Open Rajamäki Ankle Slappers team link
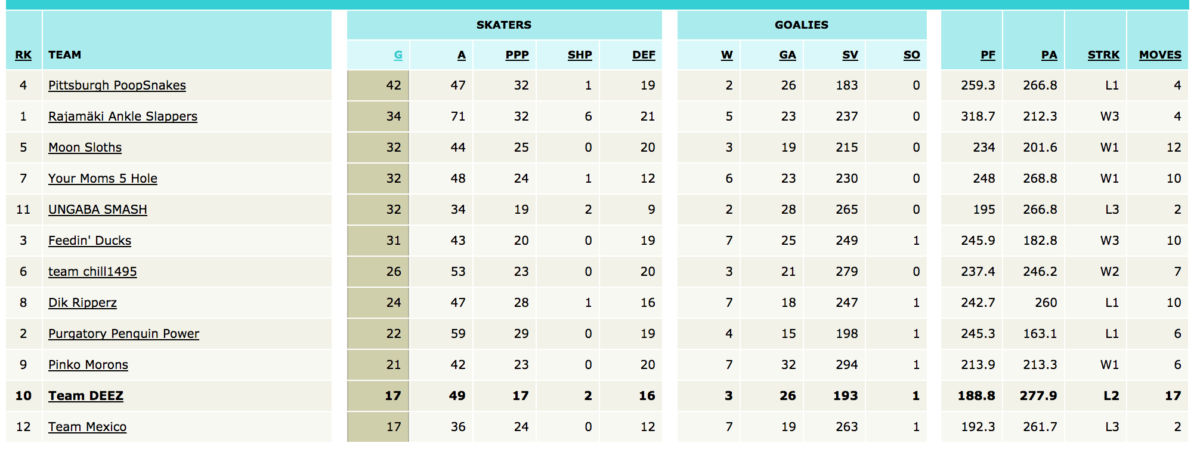Screen dimensions: 1200x449 pos(123,117)
